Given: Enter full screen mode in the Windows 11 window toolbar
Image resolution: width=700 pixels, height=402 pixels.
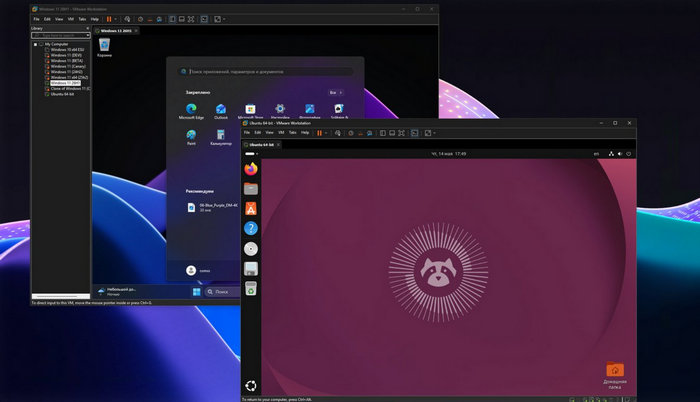Looking at the screenshot, I should 191,19.
